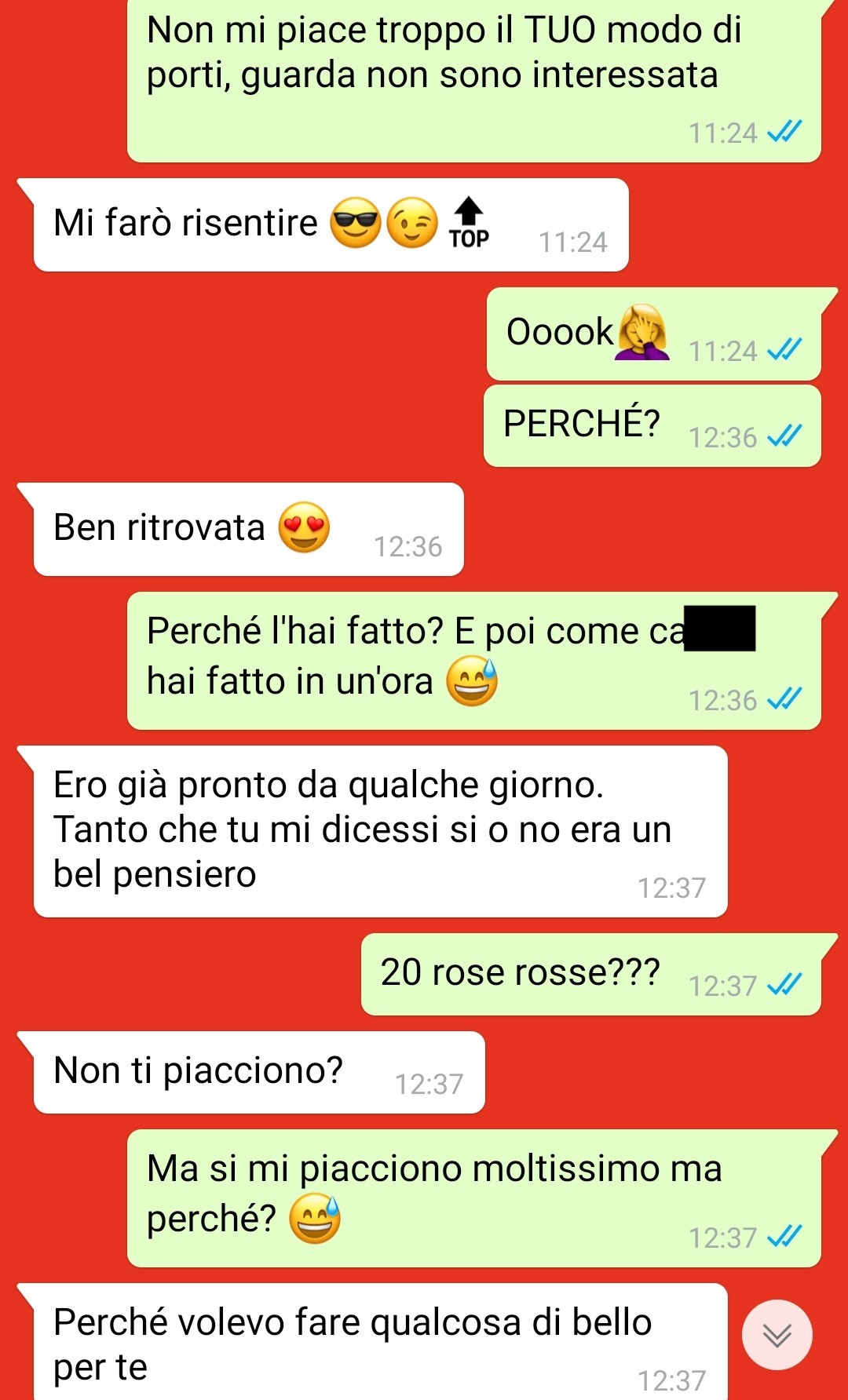The image size is (848, 1400).
Task: Click the read ticks on '20 rose rosse???'
Action: coord(784,983)
